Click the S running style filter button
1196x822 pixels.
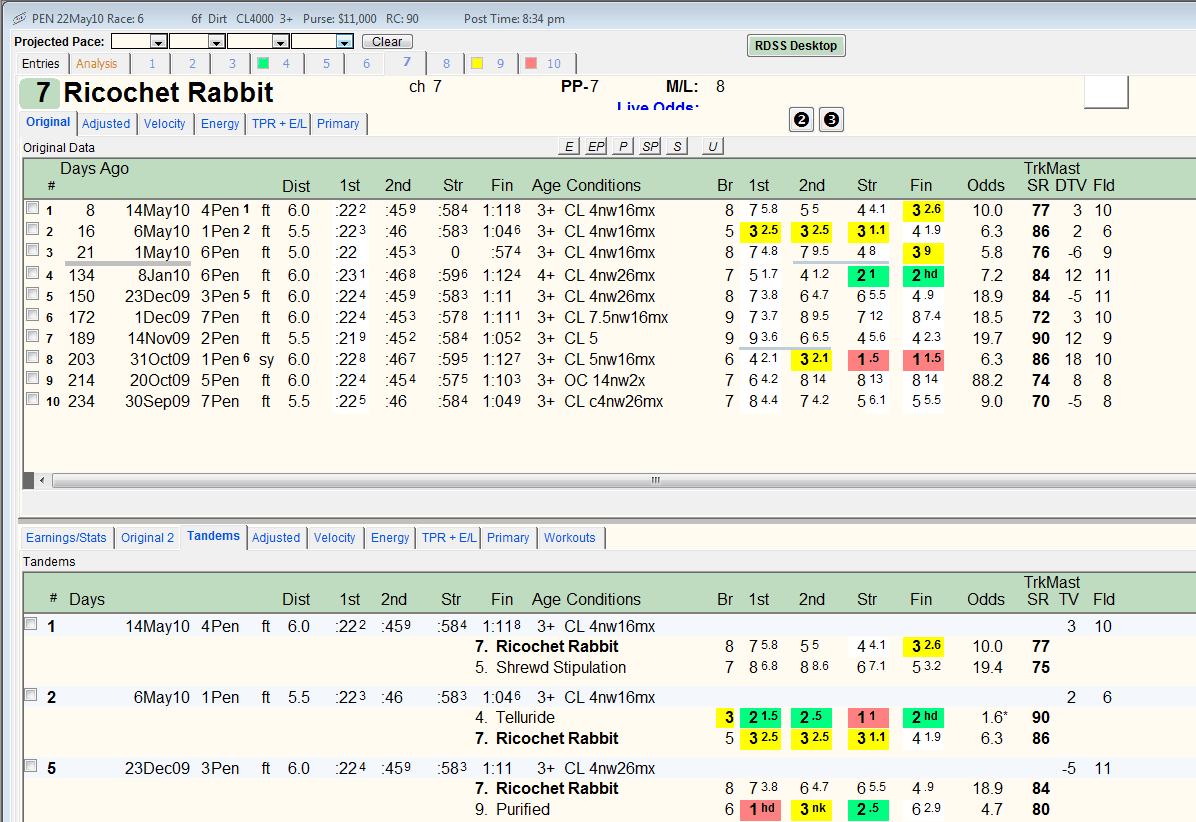pyautogui.click(x=677, y=146)
